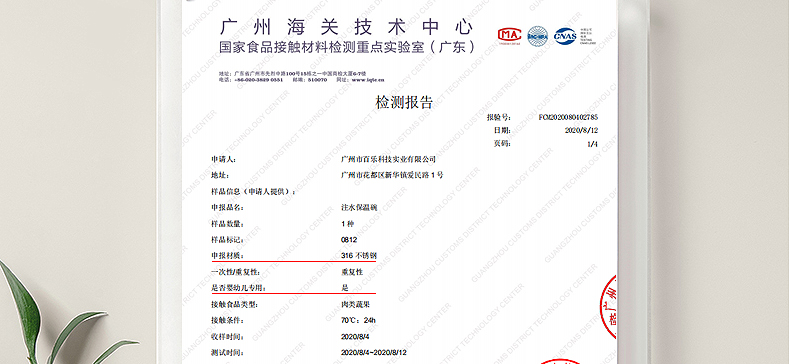Click applicant name 广州市百乐科技实业有限公司
The height and width of the screenshot is (364, 790).
point(388,159)
